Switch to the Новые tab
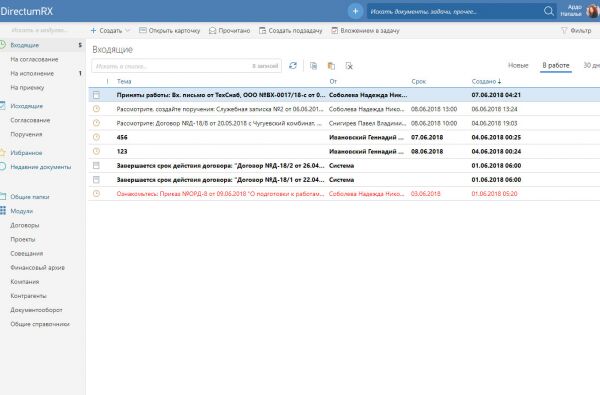Viewport: 600px width, 395px height. pos(518,65)
